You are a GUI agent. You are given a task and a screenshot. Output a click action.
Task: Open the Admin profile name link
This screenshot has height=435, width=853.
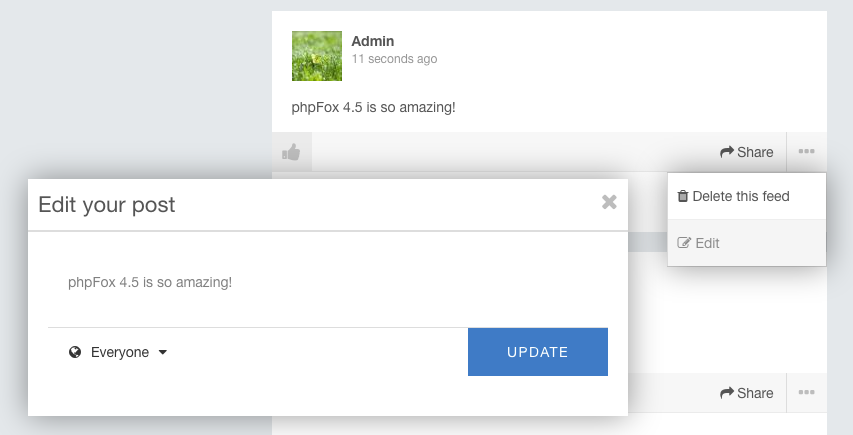(x=373, y=41)
